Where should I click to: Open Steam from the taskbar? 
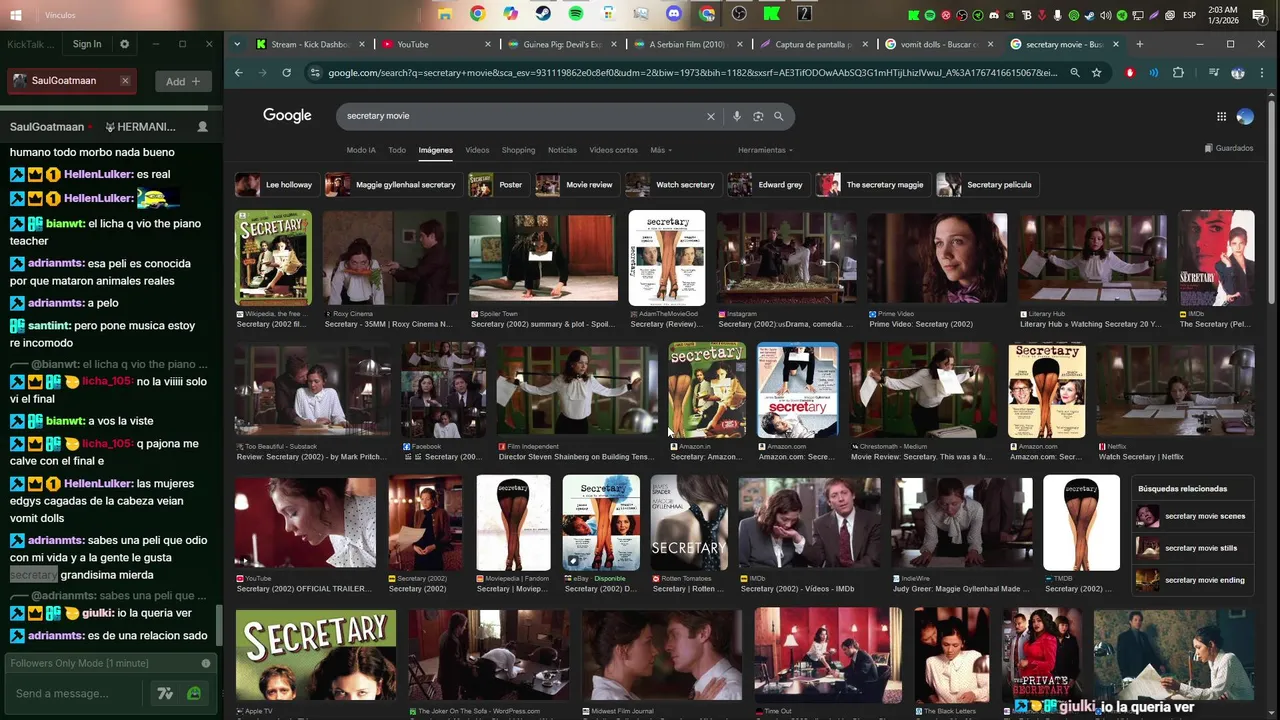coord(543,14)
